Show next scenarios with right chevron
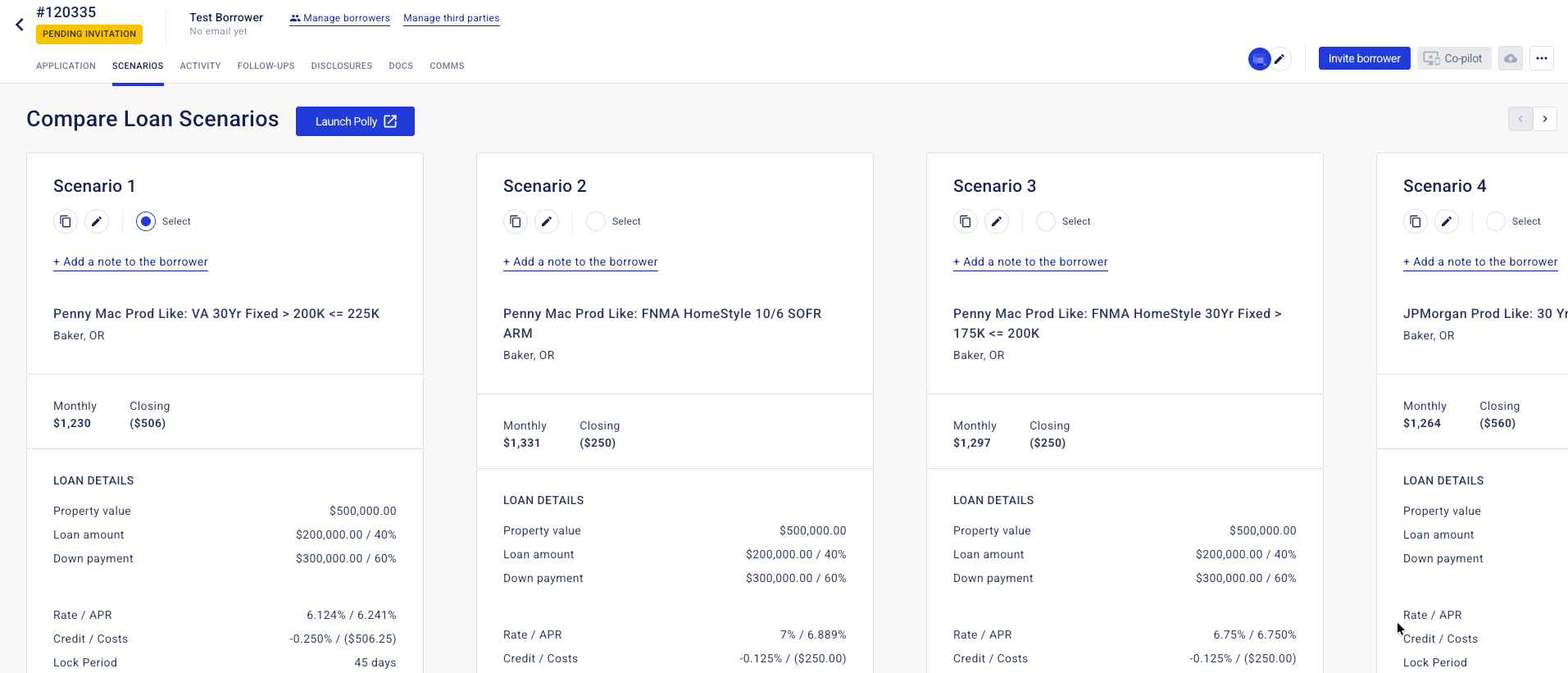 point(1545,119)
